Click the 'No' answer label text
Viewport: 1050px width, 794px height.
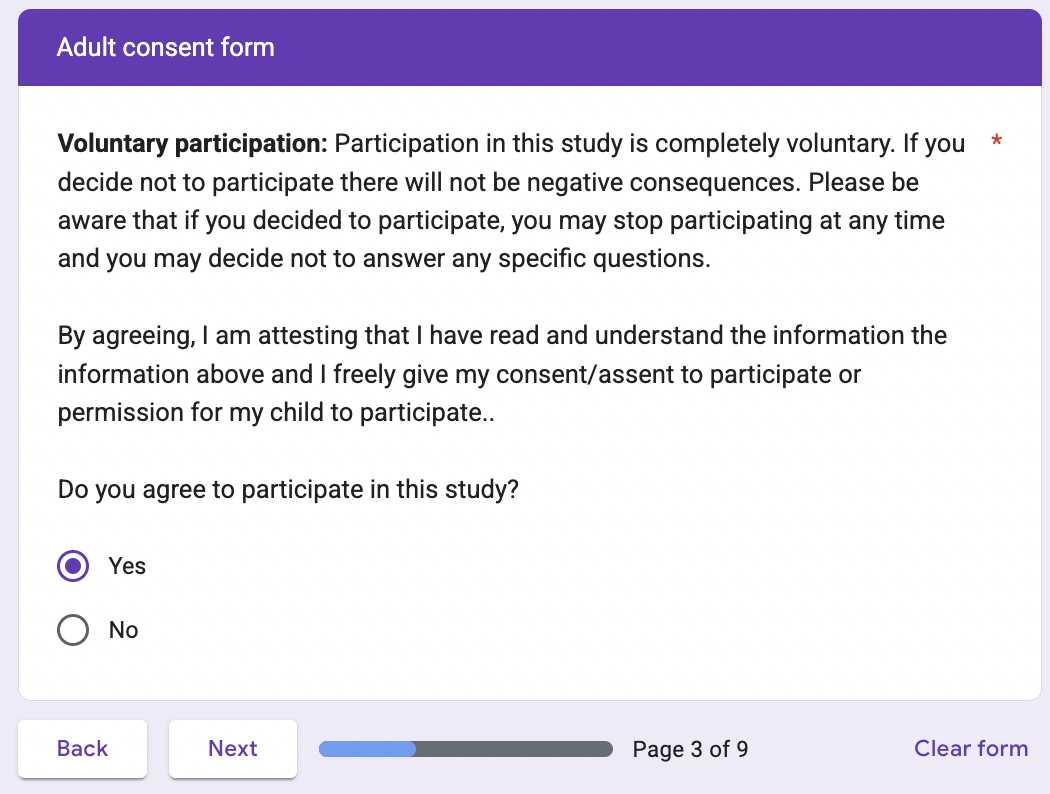[123, 630]
